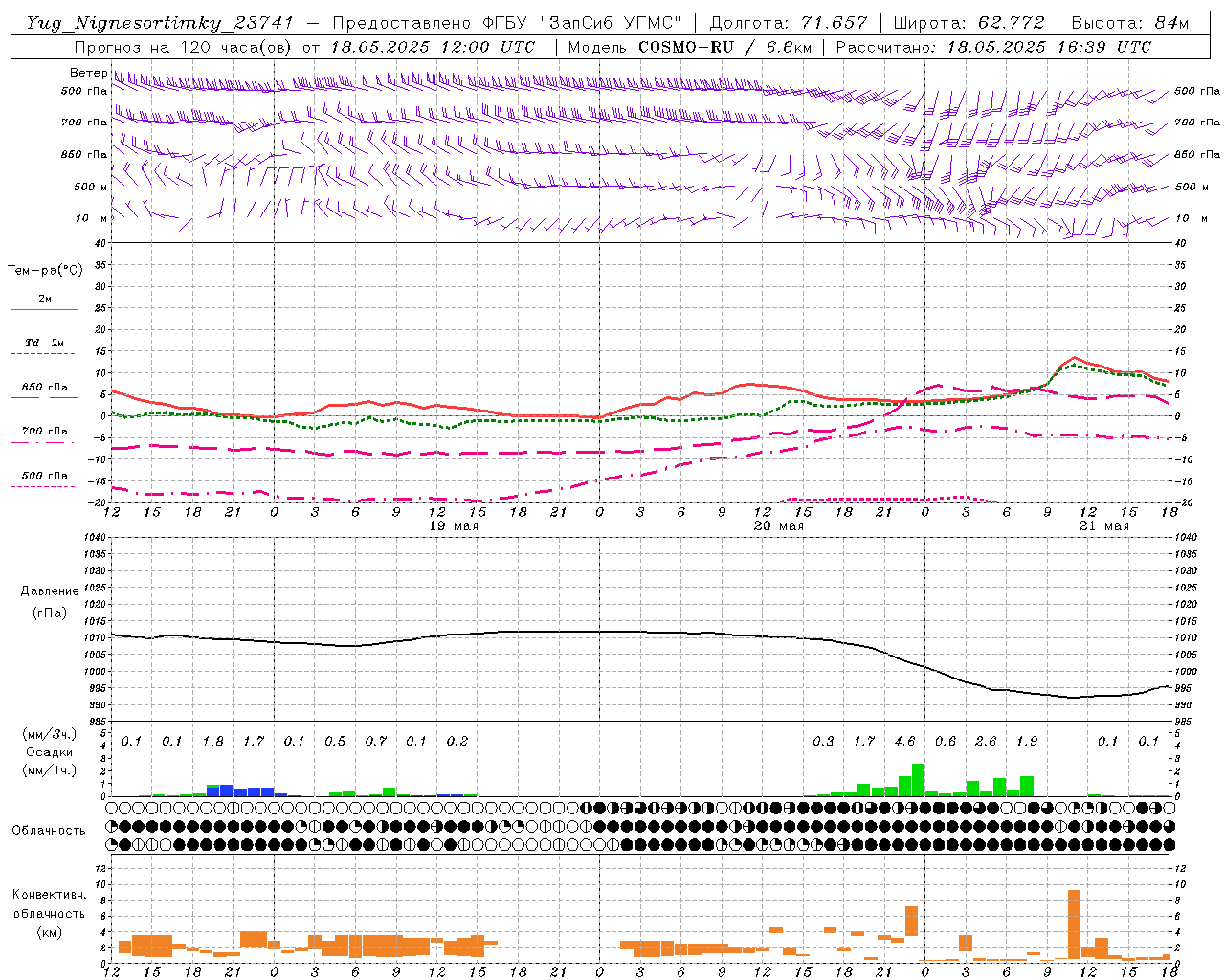Click the 21 мая date label

(x=1104, y=526)
